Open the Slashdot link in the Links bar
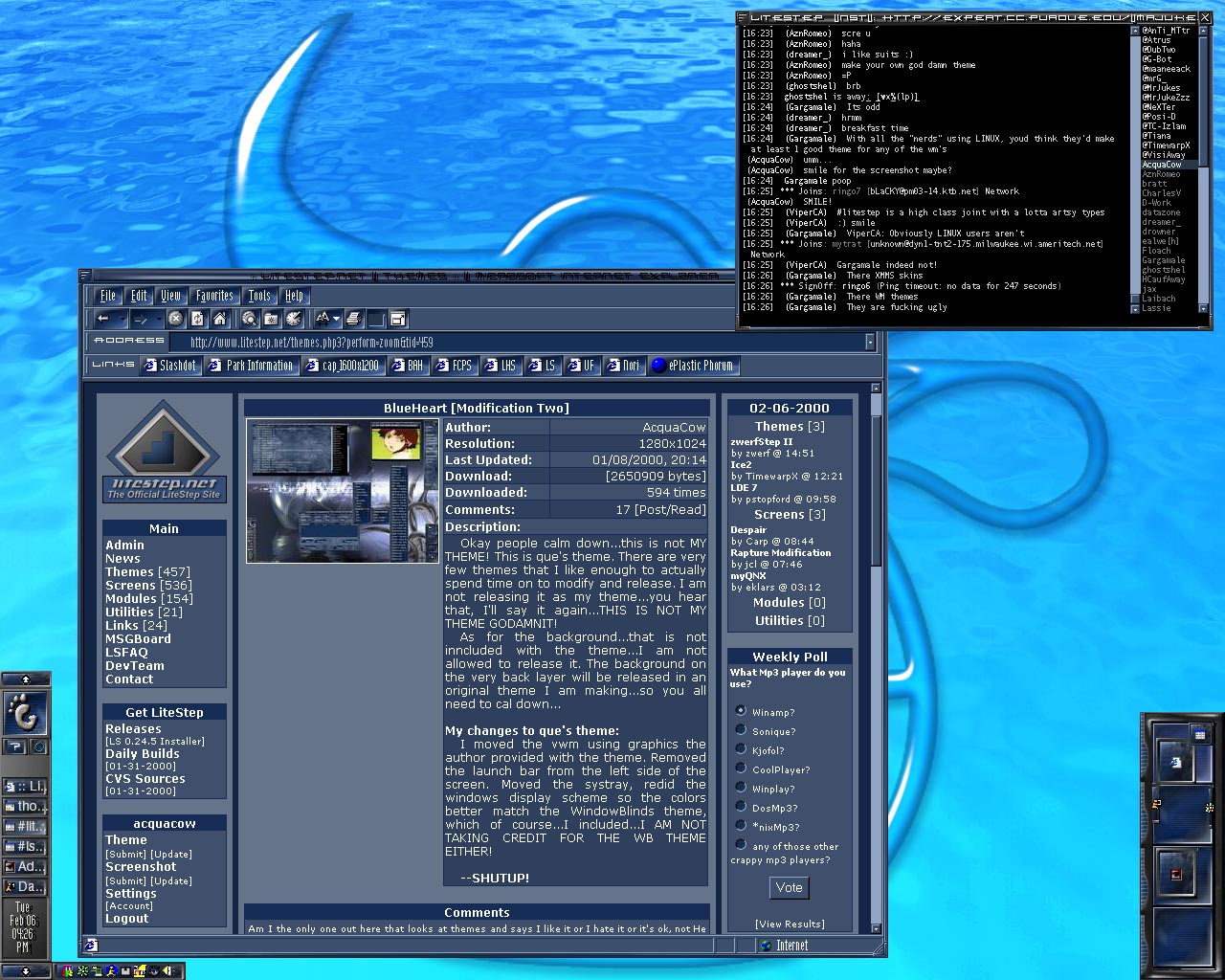The image size is (1225, 980). (x=170, y=366)
